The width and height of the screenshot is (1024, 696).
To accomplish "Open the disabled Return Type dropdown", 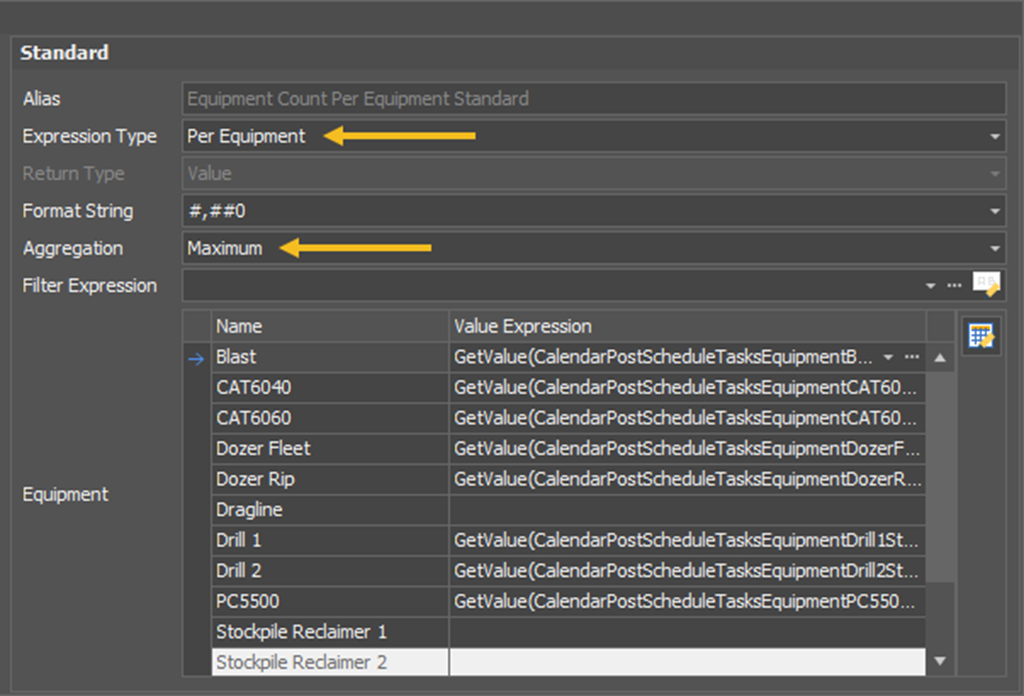I will click(995, 174).
